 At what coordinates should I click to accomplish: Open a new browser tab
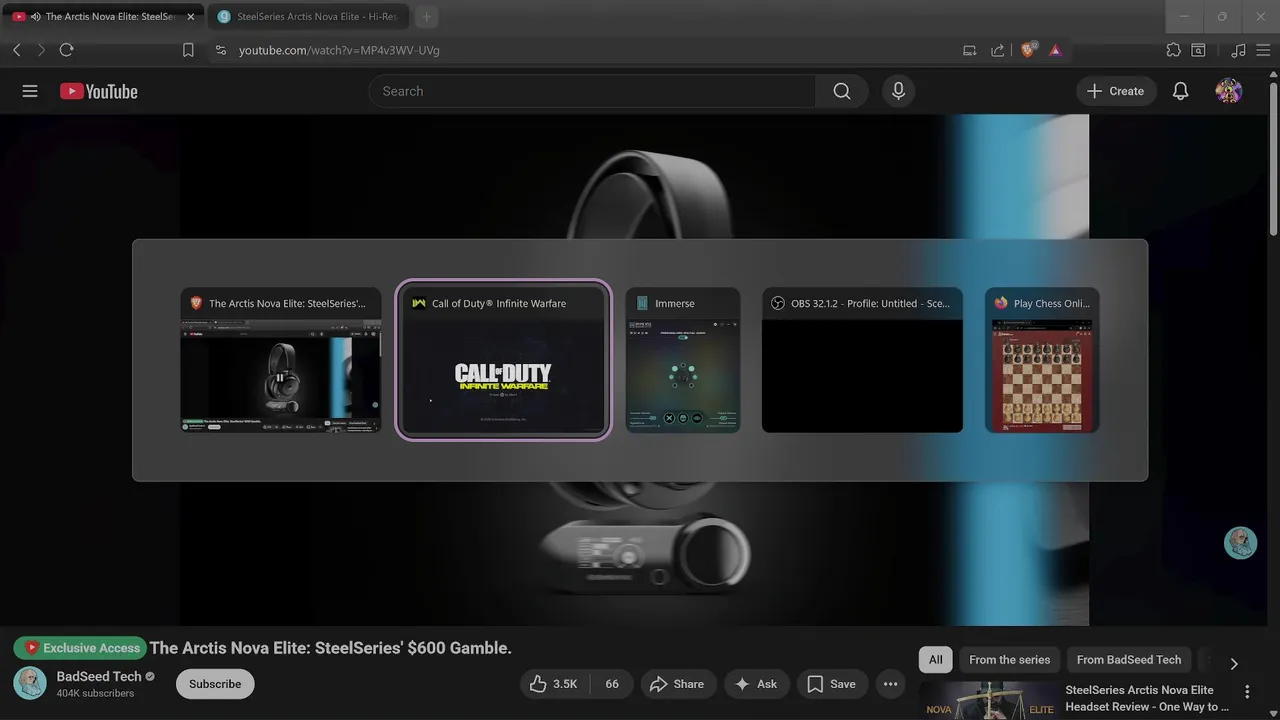[426, 17]
